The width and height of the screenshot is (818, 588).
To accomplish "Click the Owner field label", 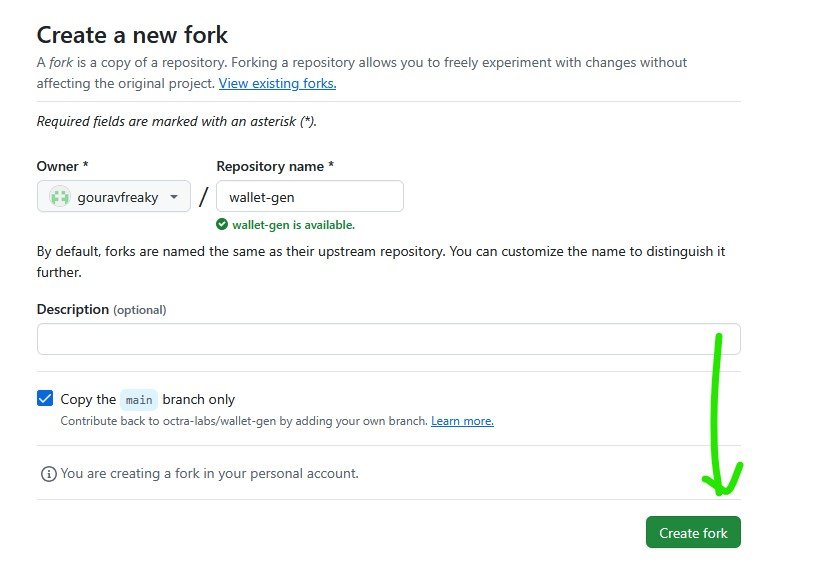I will click(x=63, y=166).
